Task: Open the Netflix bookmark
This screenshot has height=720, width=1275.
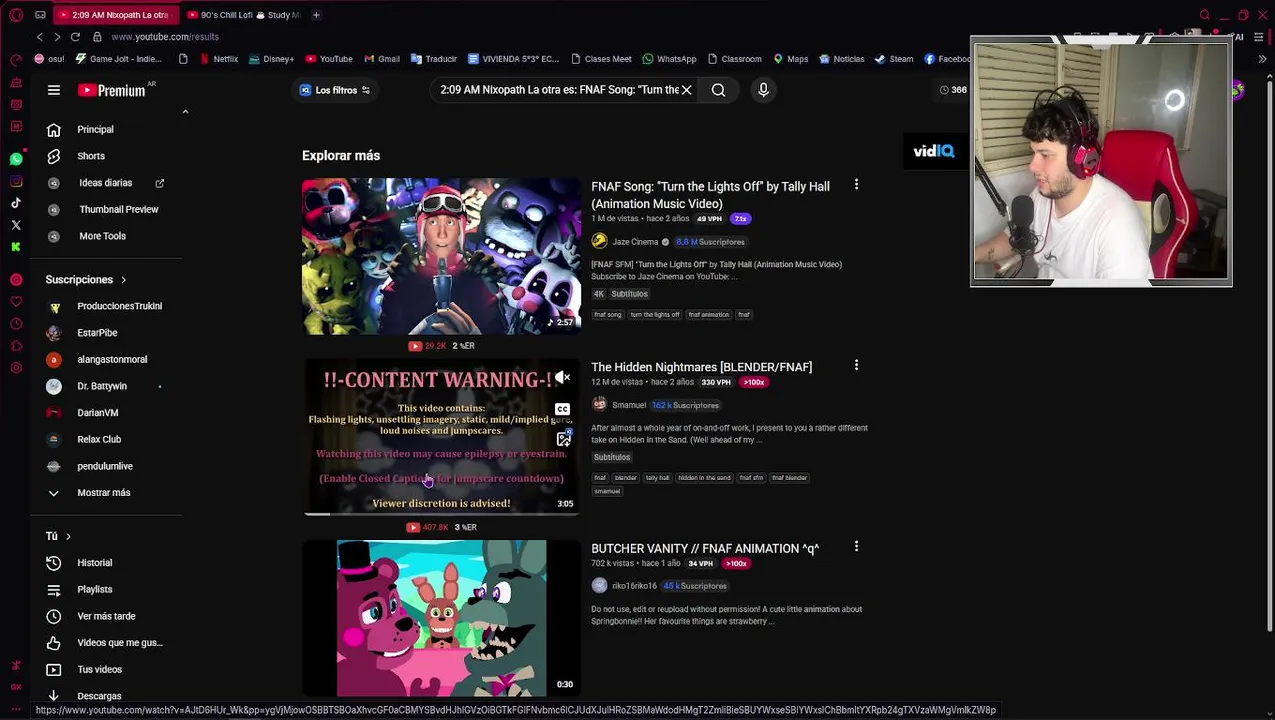Action: pos(219,59)
